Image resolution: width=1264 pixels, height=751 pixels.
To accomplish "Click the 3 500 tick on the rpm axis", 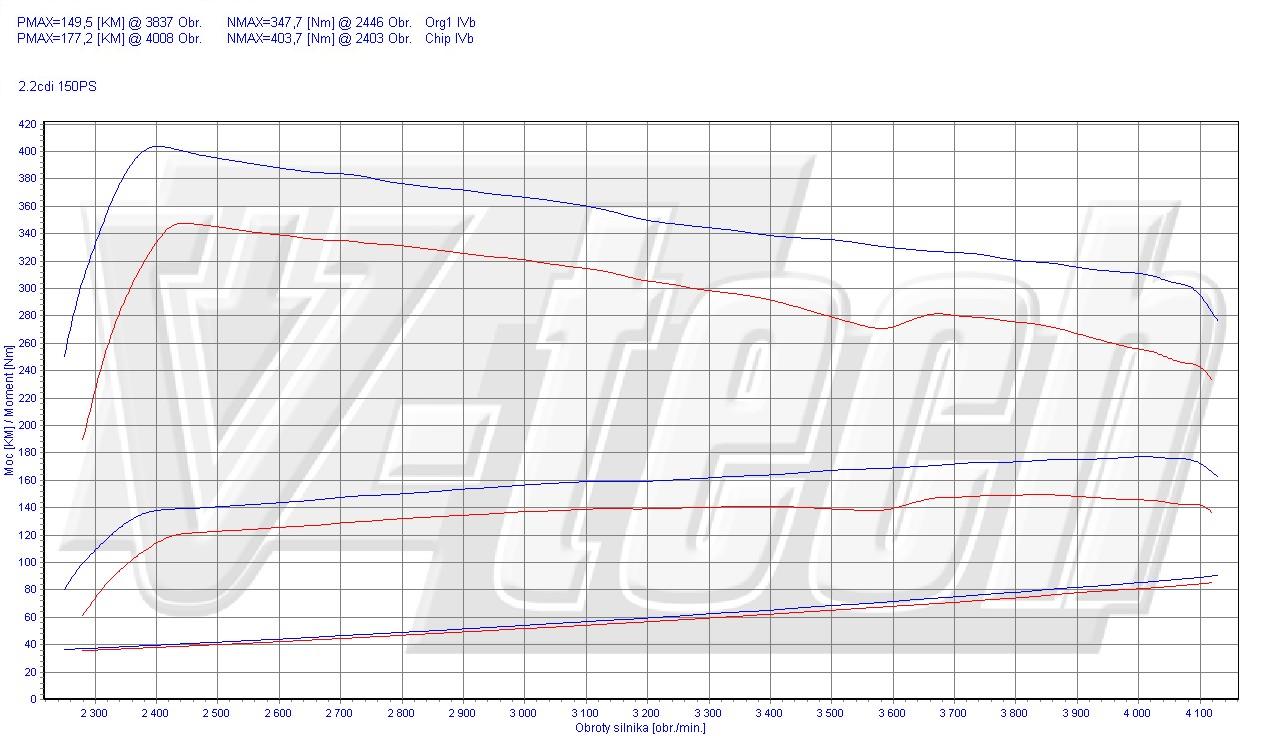I will 830,713.
